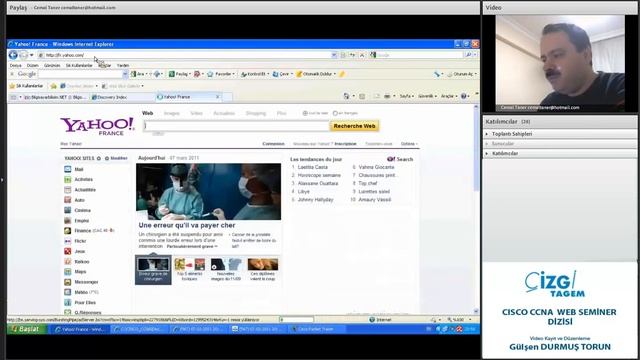
Task: Click the Başlat start button
Action: [x=26, y=329]
